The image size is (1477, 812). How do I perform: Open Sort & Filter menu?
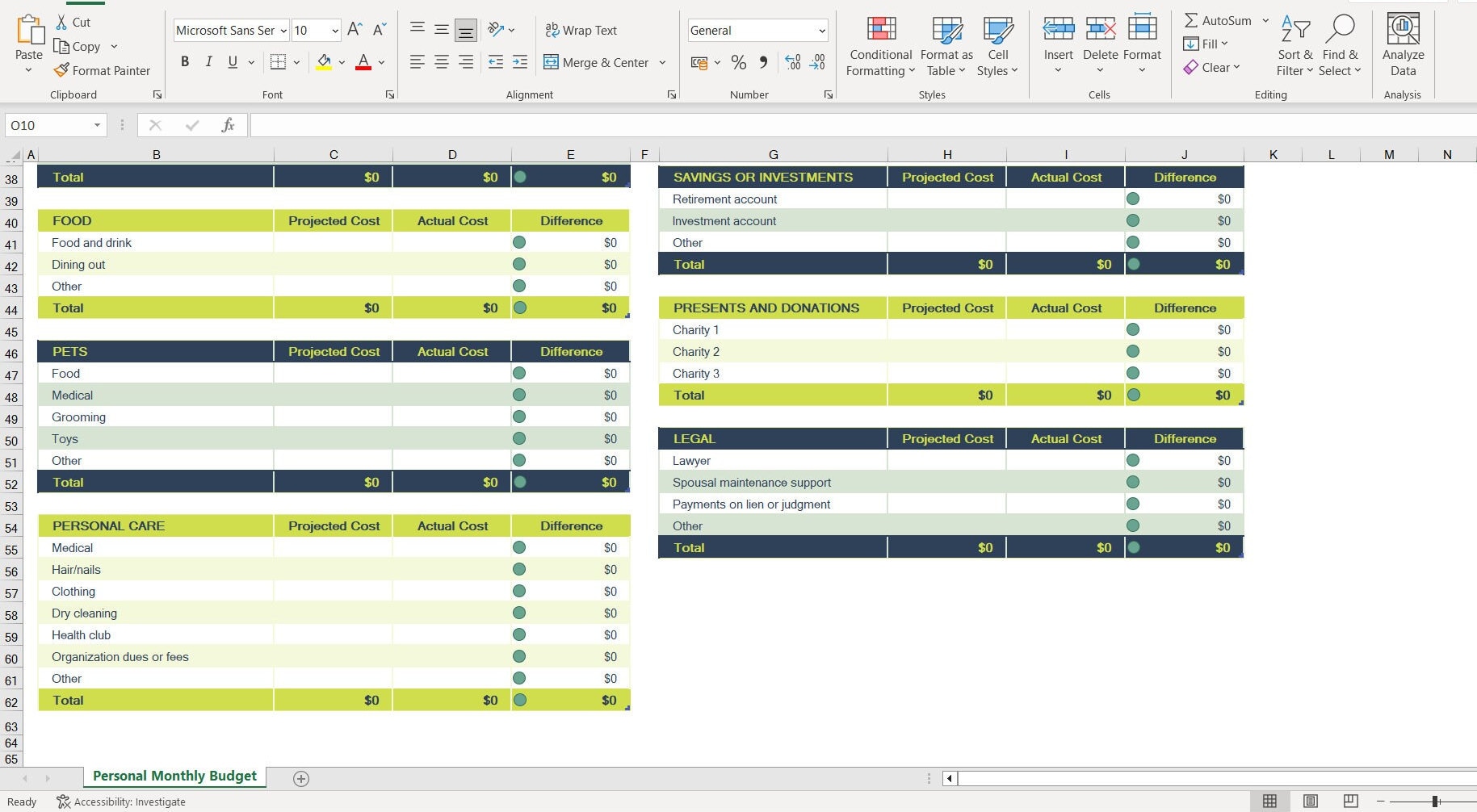tap(1295, 46)
